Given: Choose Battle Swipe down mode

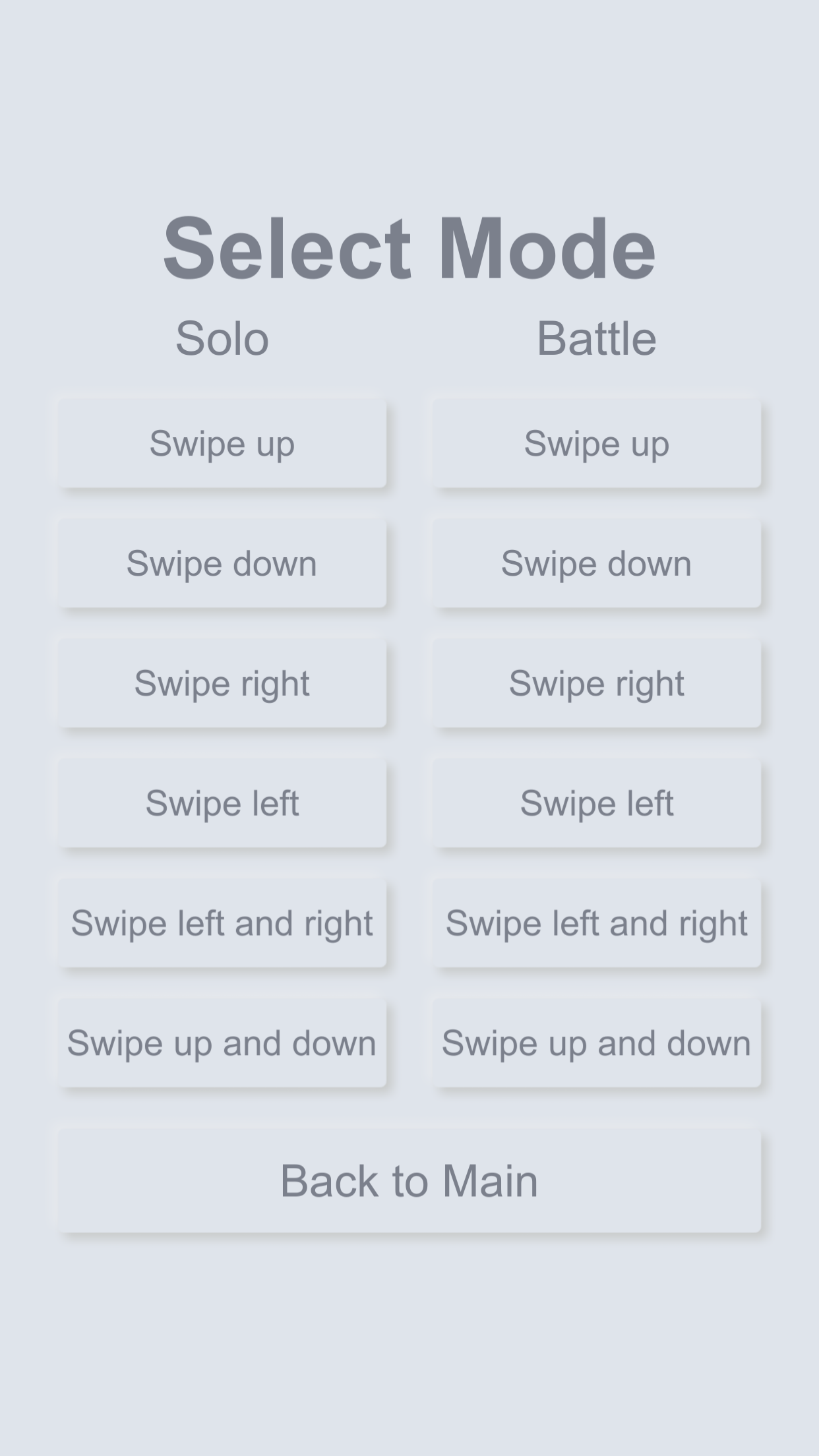Looking at the screenshot, I should [596, 563].
